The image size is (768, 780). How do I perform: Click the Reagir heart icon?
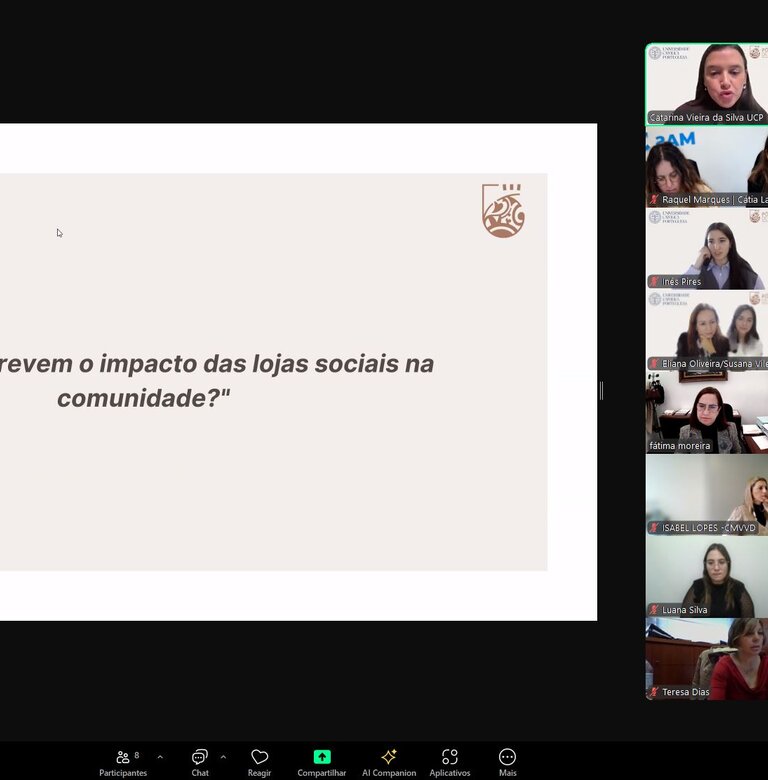[260, 758]
